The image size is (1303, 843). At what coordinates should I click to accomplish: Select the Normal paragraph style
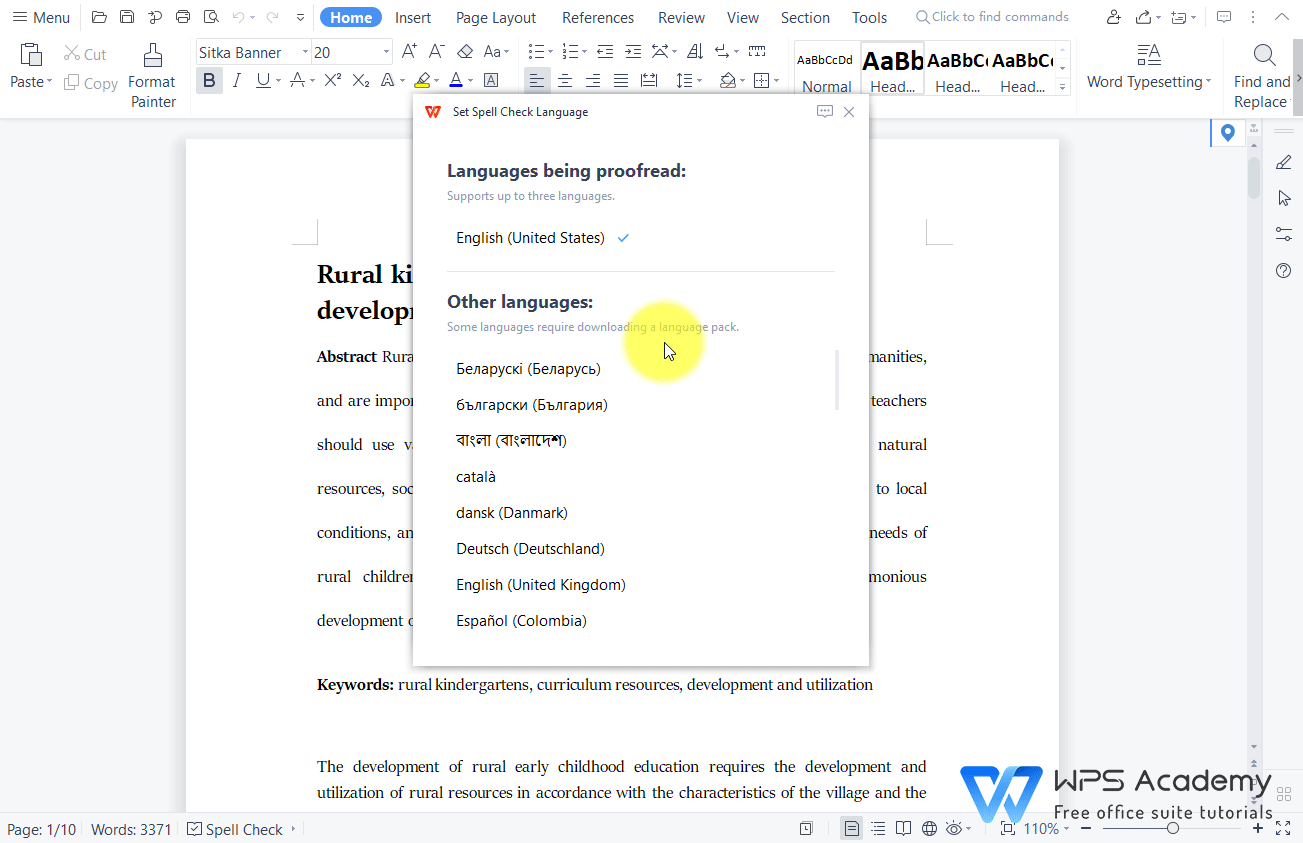(x=826, y=70)
